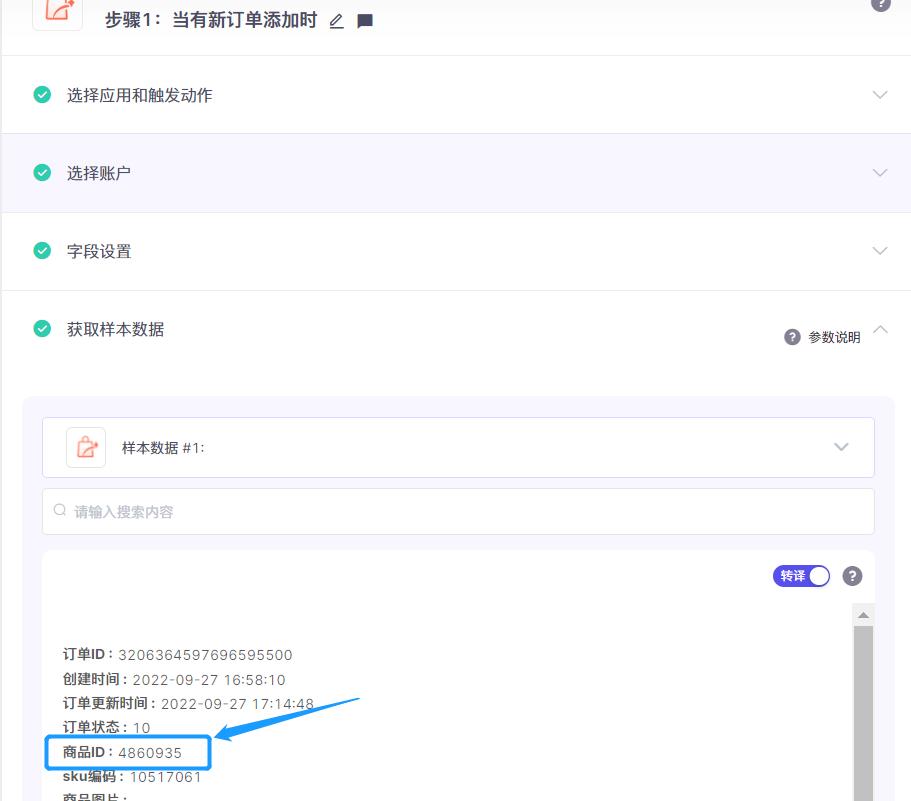Select the 商品ID value 4860935
911x801 pixels.
(150, 752)
